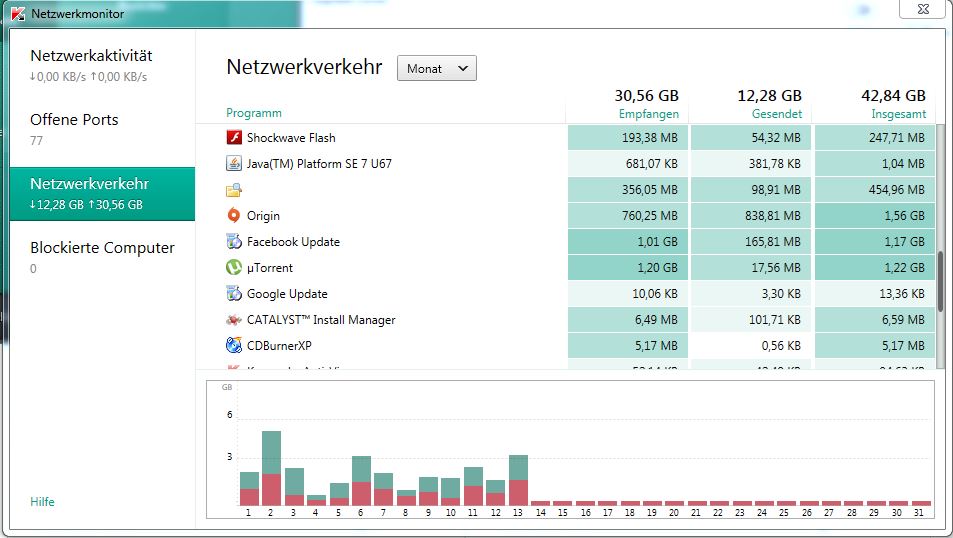Click the unnamed folder program icon
953x538 pixels.
[x=234, y=190]
